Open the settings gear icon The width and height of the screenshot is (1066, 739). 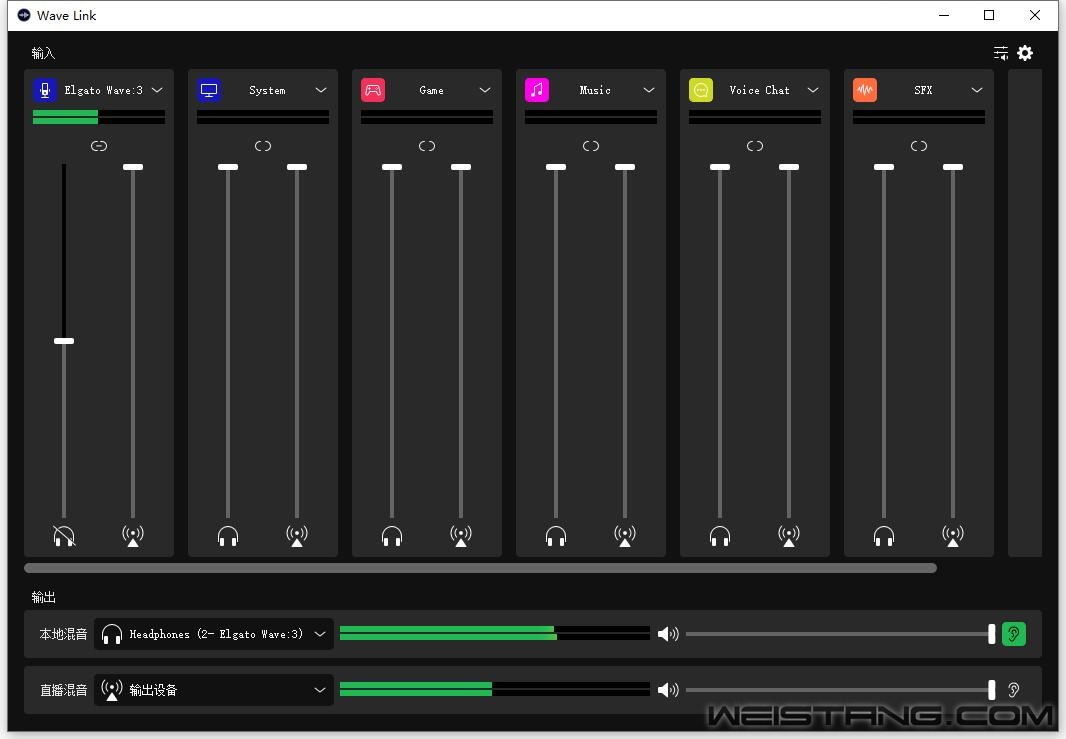(1025, 53)
